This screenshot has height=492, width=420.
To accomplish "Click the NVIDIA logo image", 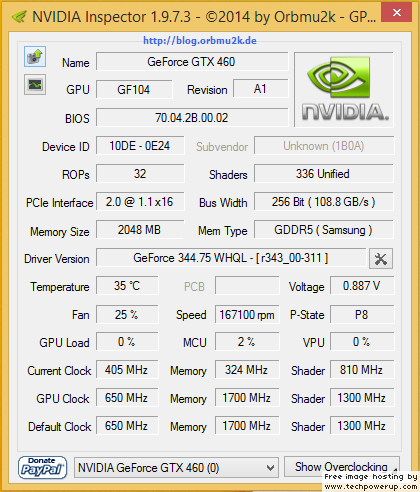I will pos(344,90).
